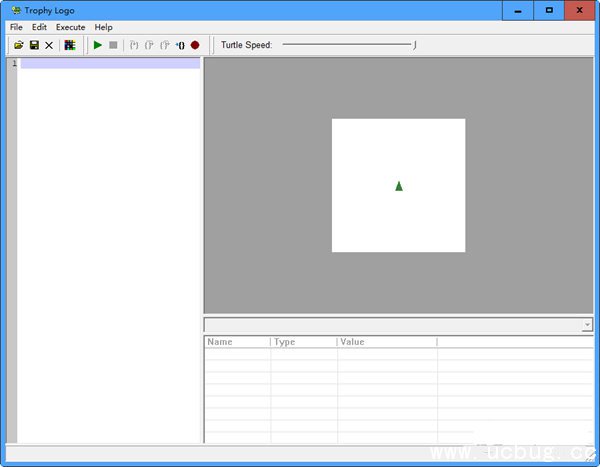Toggle the red breakpoint circle icon
Viewport: 600px width, 467px height.
(195, 45)
